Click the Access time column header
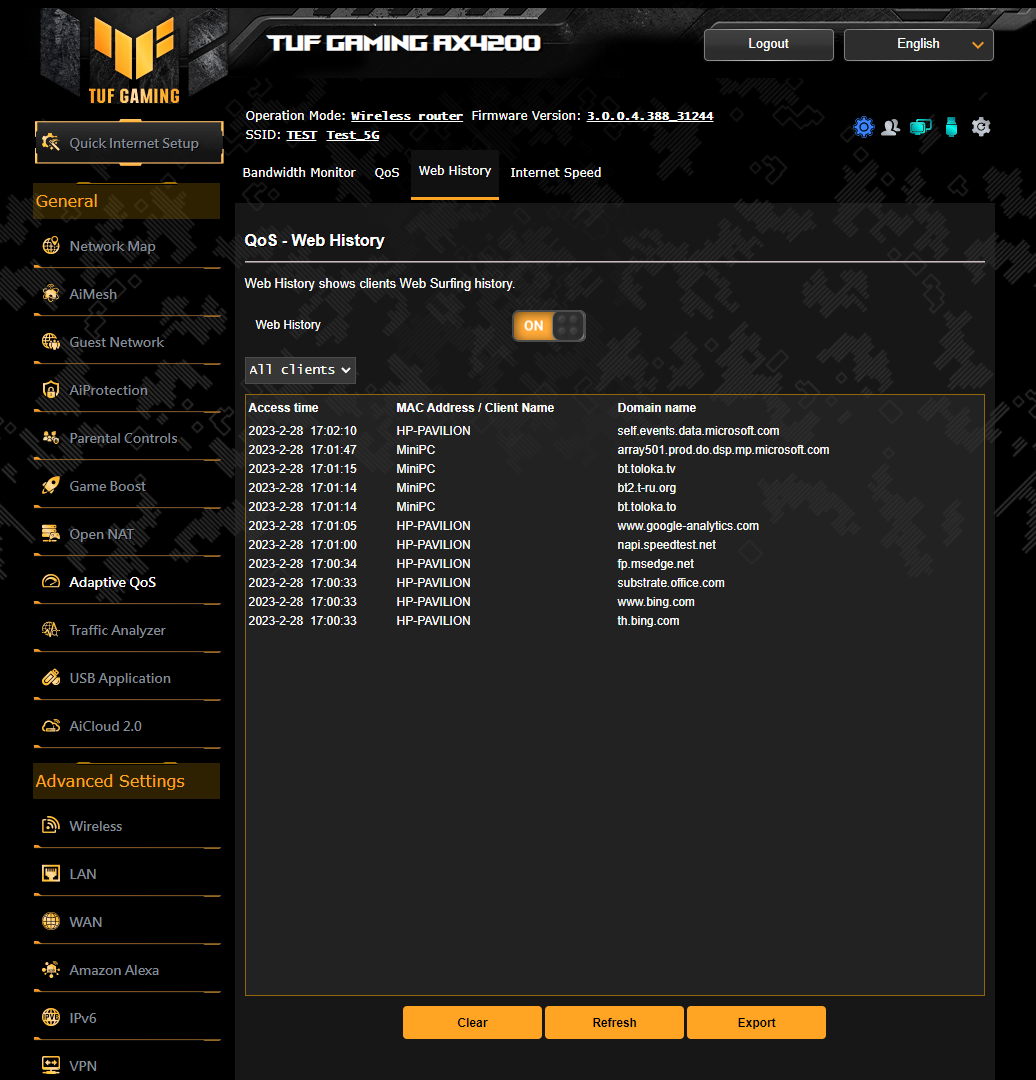Screen dimensions: 1036x1080 click(283, 408)
